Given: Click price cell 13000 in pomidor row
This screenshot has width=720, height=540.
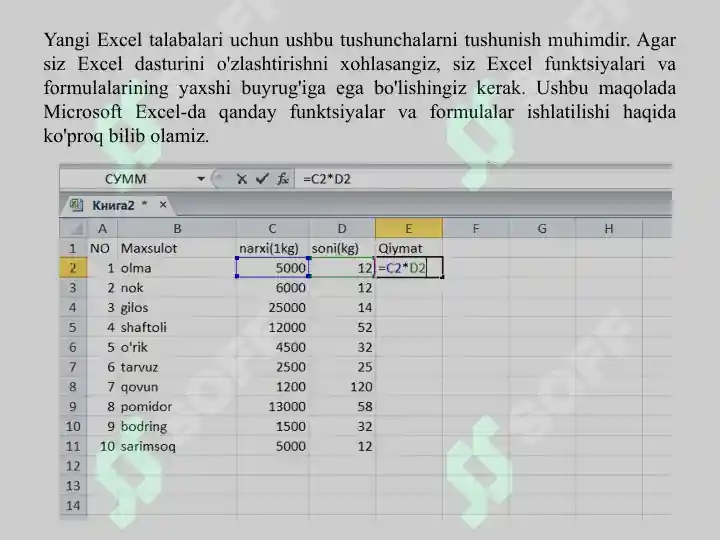Looking at the screenshot, I should 273,406.
